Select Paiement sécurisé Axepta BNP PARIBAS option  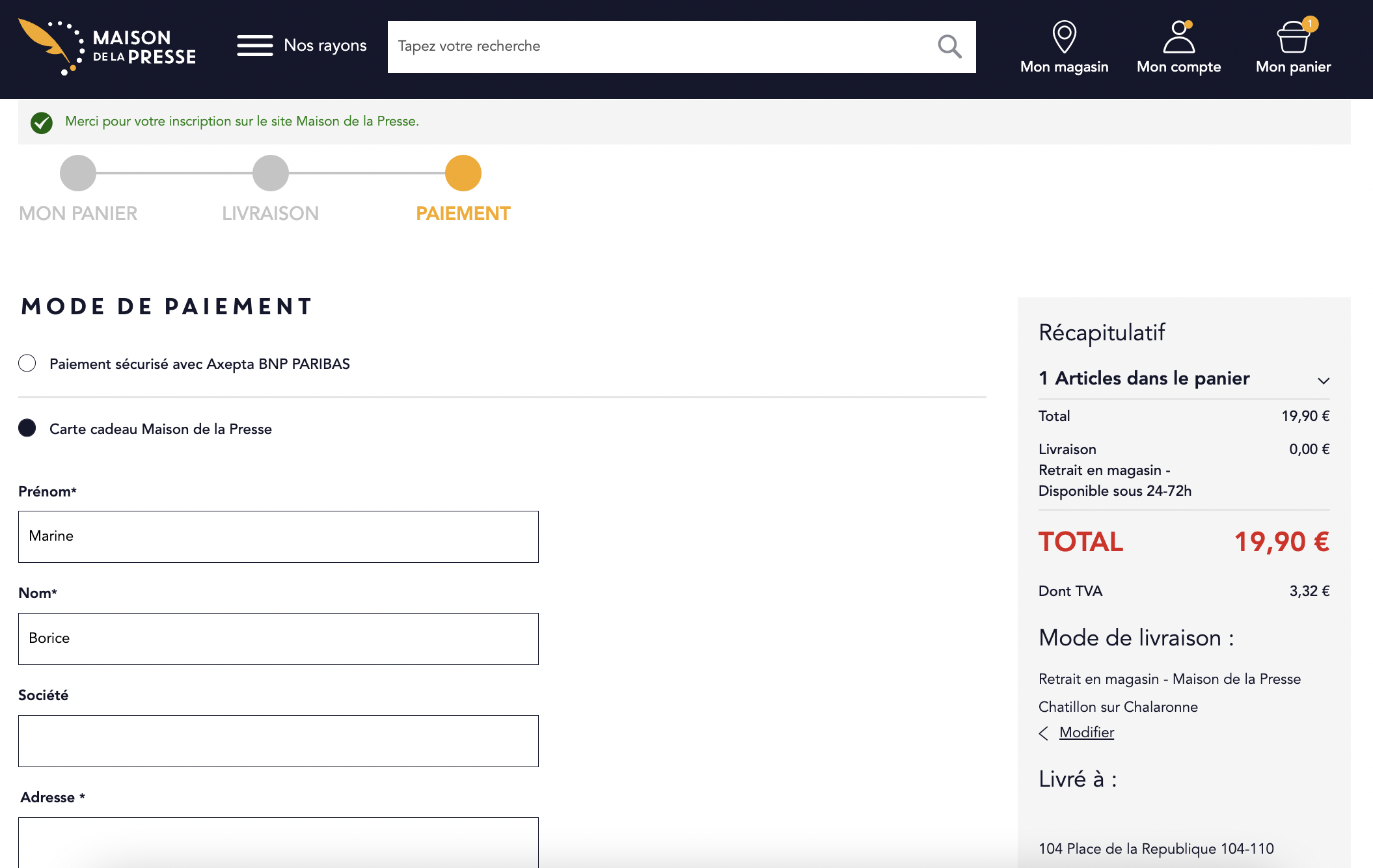pyautogui.click(x=27, y=363)
